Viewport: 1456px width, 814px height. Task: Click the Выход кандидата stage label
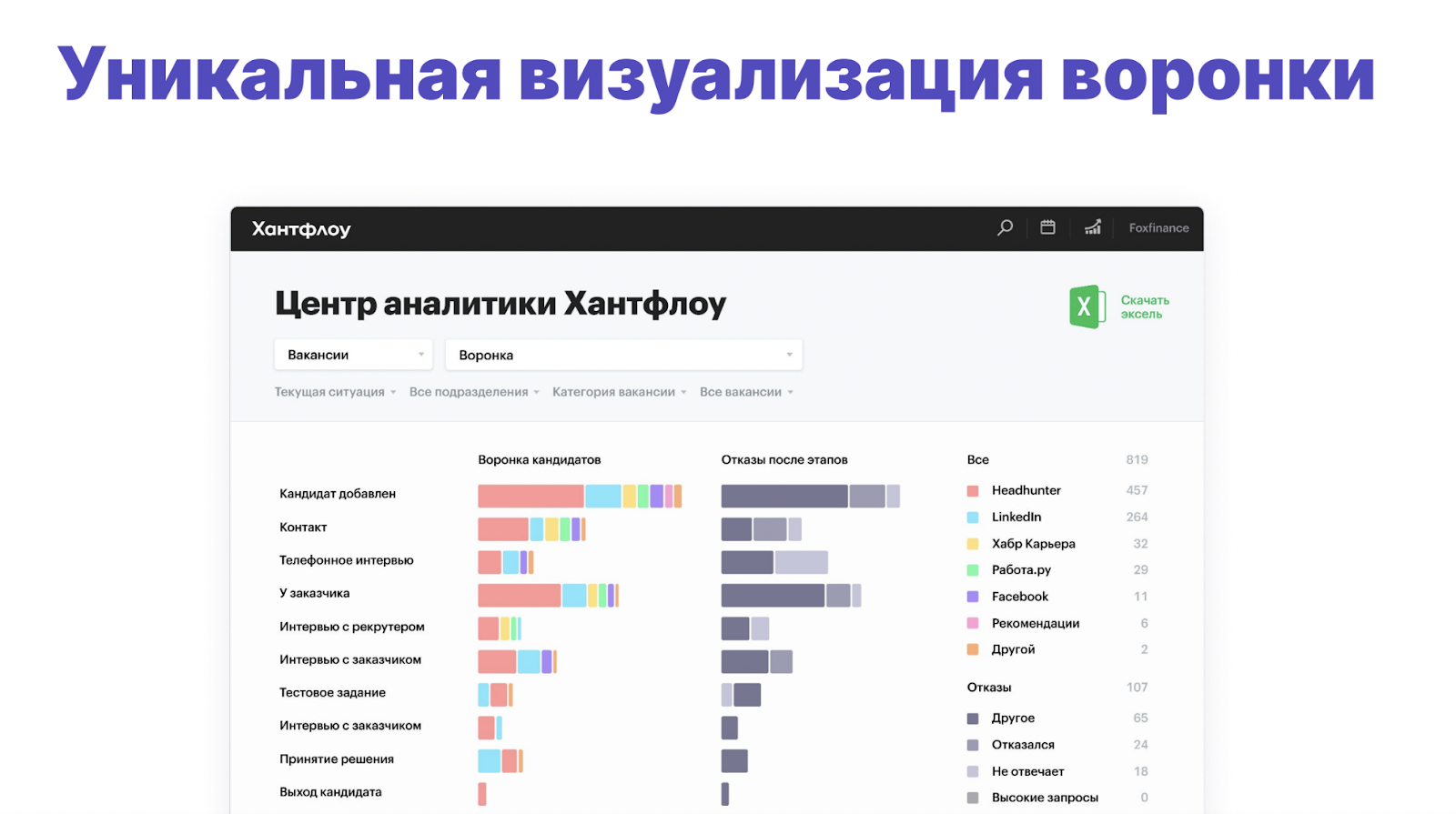[330, 792]
